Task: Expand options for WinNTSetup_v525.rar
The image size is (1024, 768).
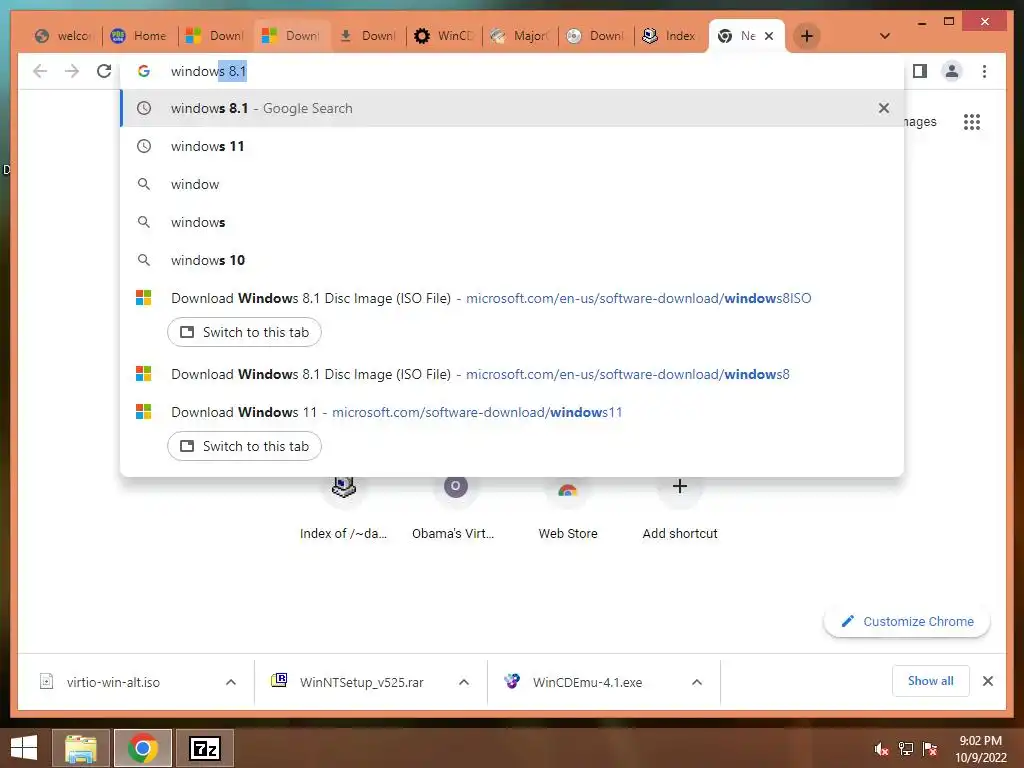Action: 464,682
